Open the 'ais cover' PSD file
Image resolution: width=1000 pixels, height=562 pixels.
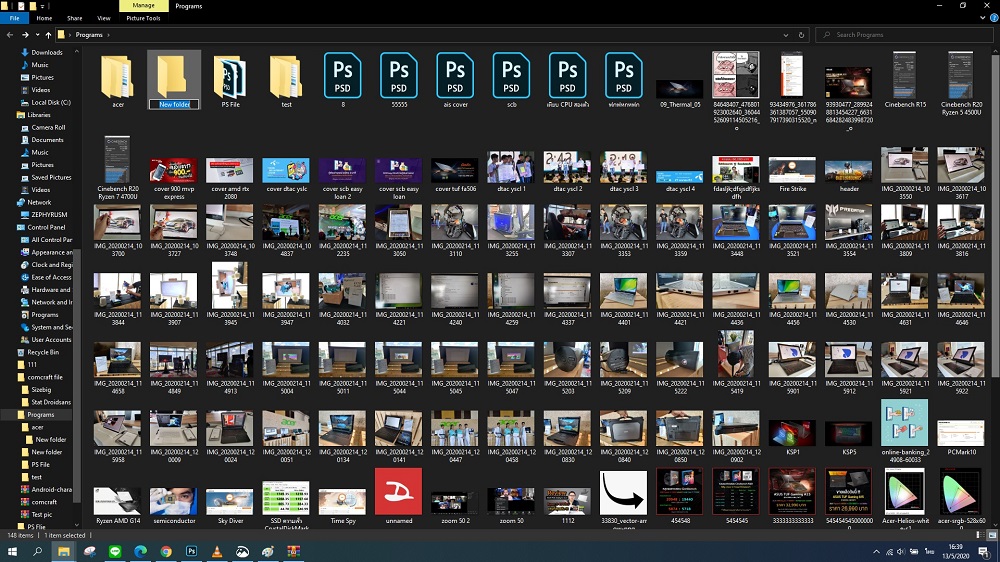click(x=455, y=75)
